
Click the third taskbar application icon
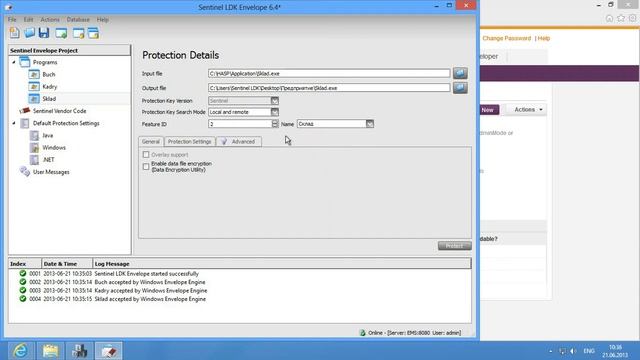click(x=80, y=351)
